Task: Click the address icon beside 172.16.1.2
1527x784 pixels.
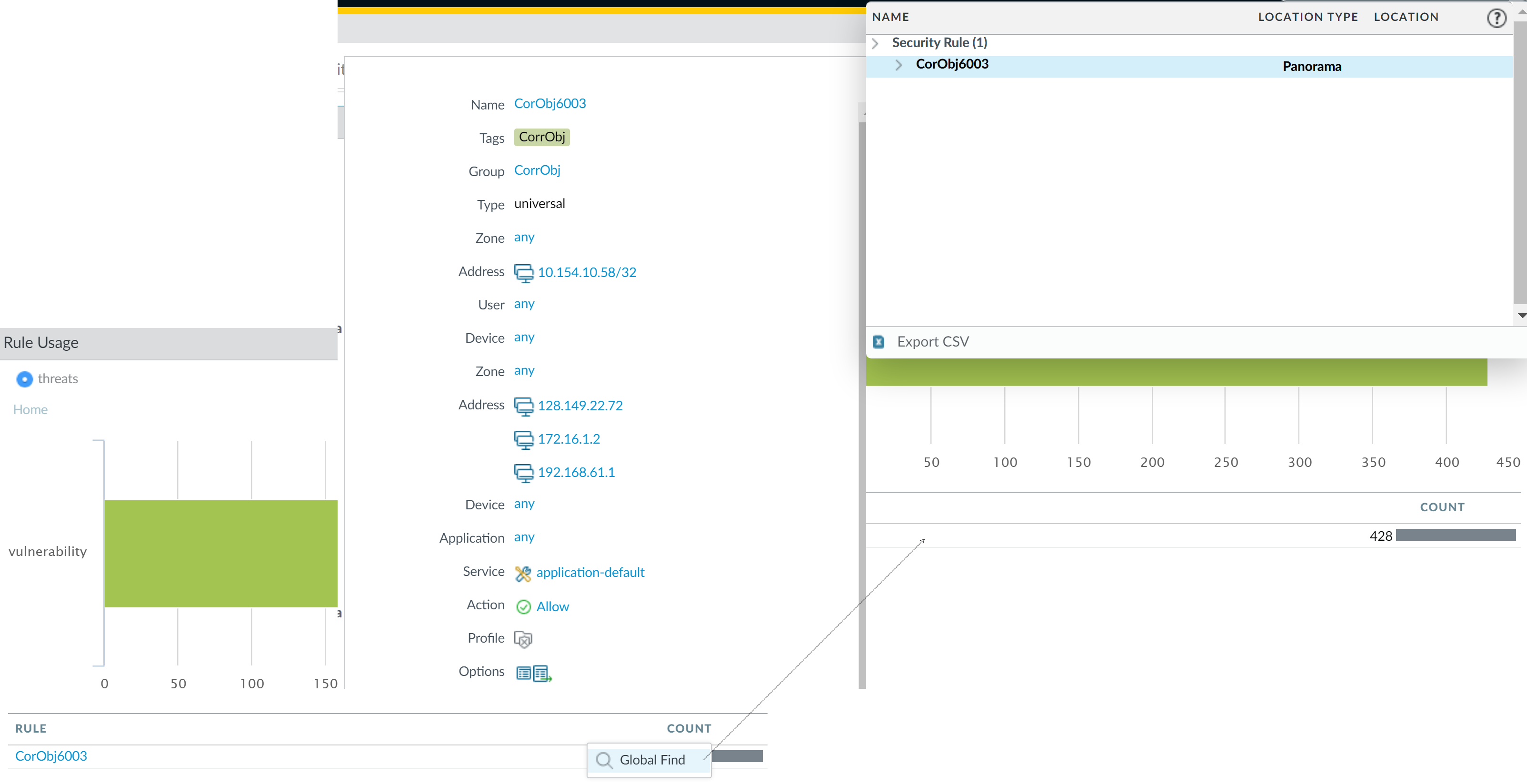Action: [523, 439]
